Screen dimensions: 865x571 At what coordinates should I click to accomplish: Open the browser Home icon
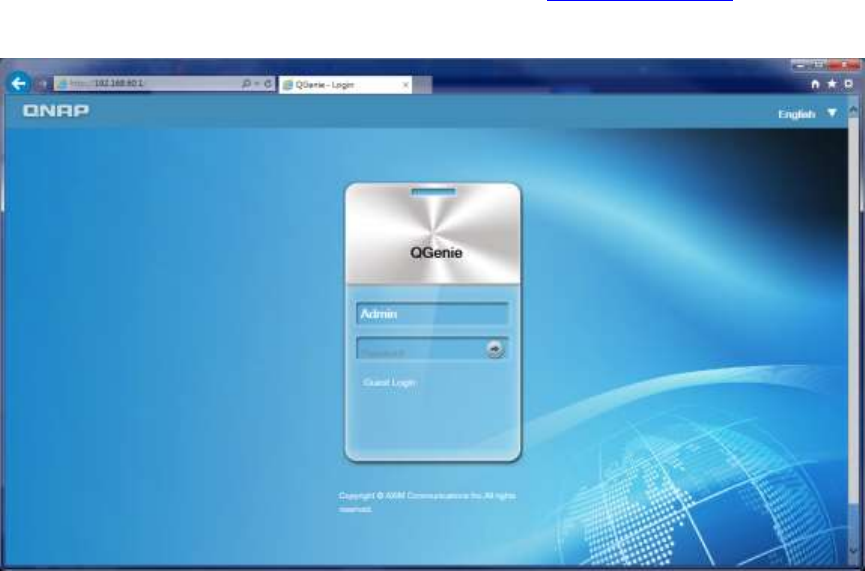[x=815, y=84]
